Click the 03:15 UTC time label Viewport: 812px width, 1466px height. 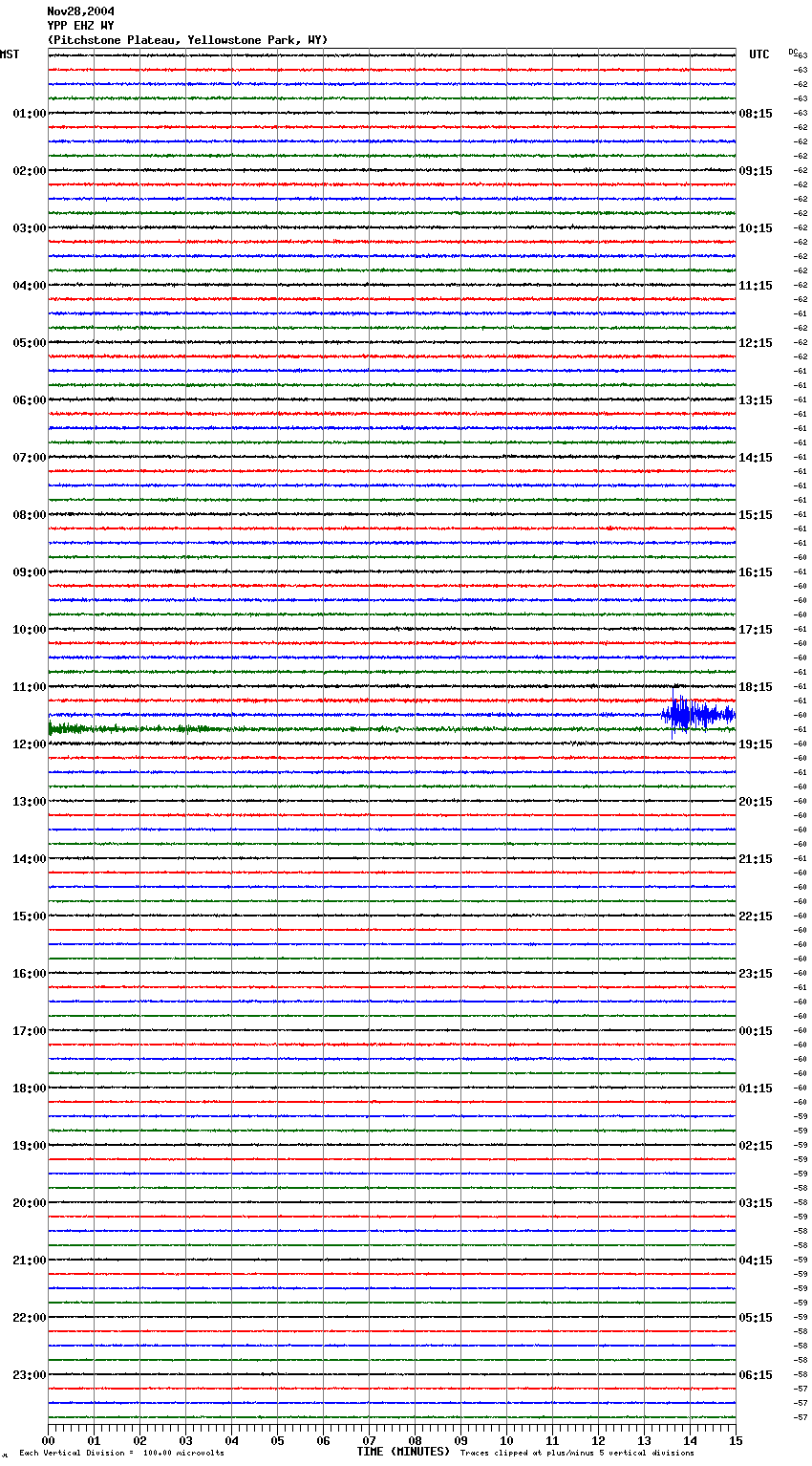(756, 1203)
